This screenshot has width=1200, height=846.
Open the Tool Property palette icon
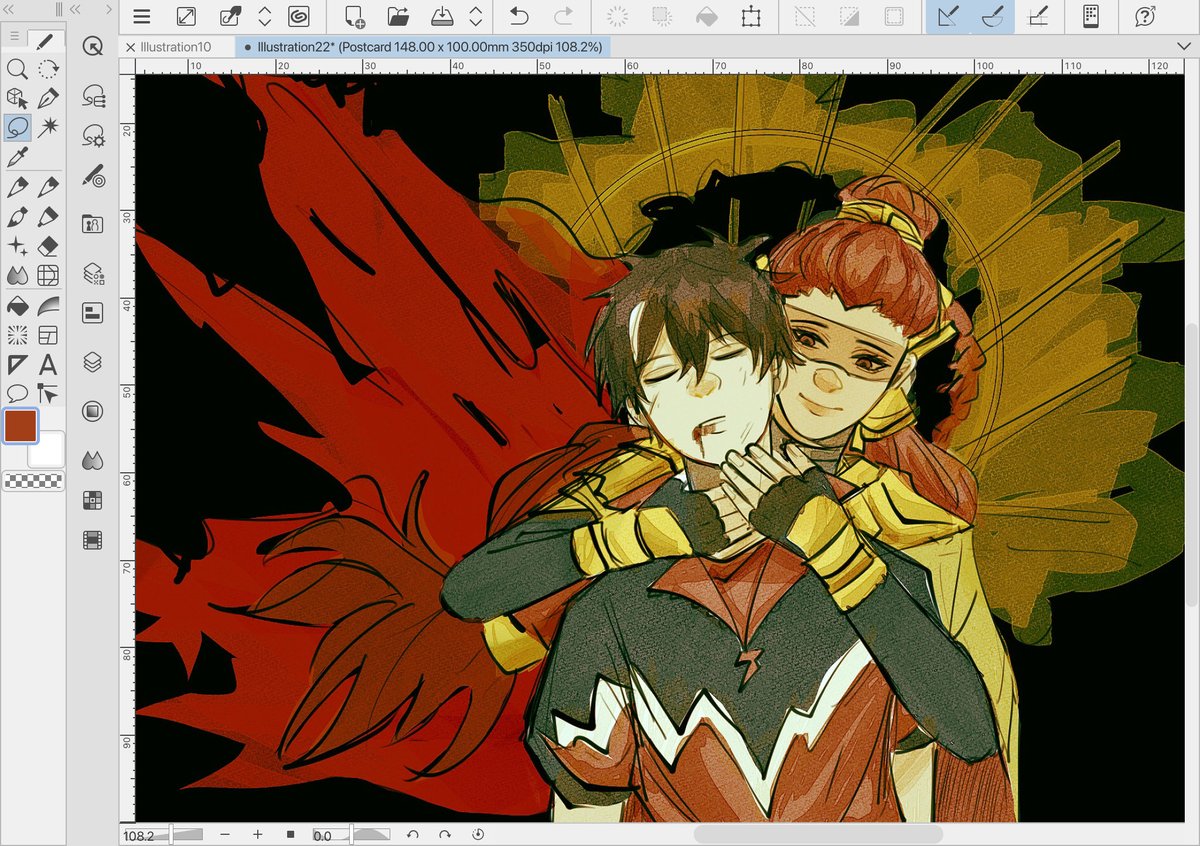pos(93,135)
